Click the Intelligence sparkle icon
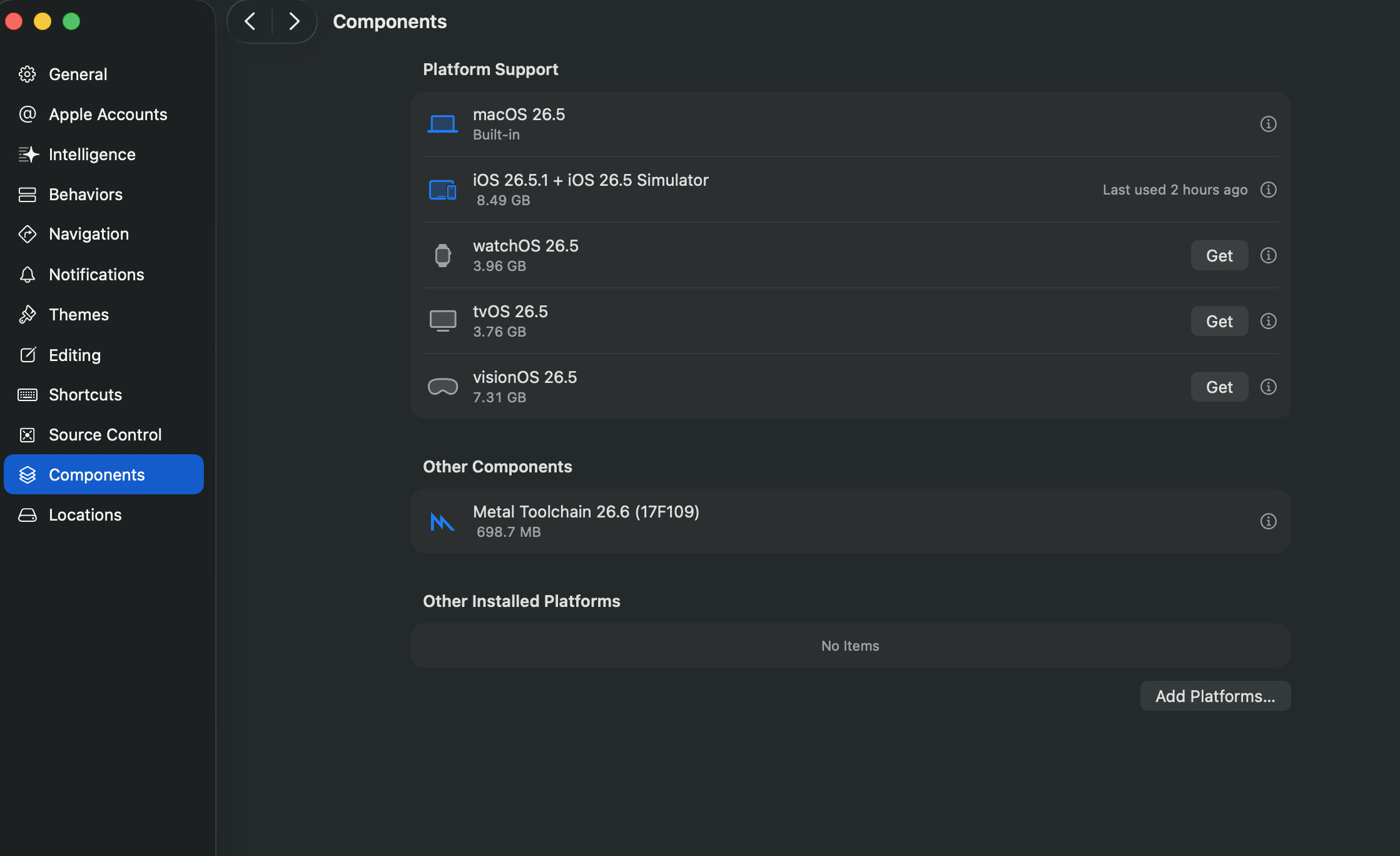Screen dimensions: 1400x856 pyautogui.click(x=28, y=154)
